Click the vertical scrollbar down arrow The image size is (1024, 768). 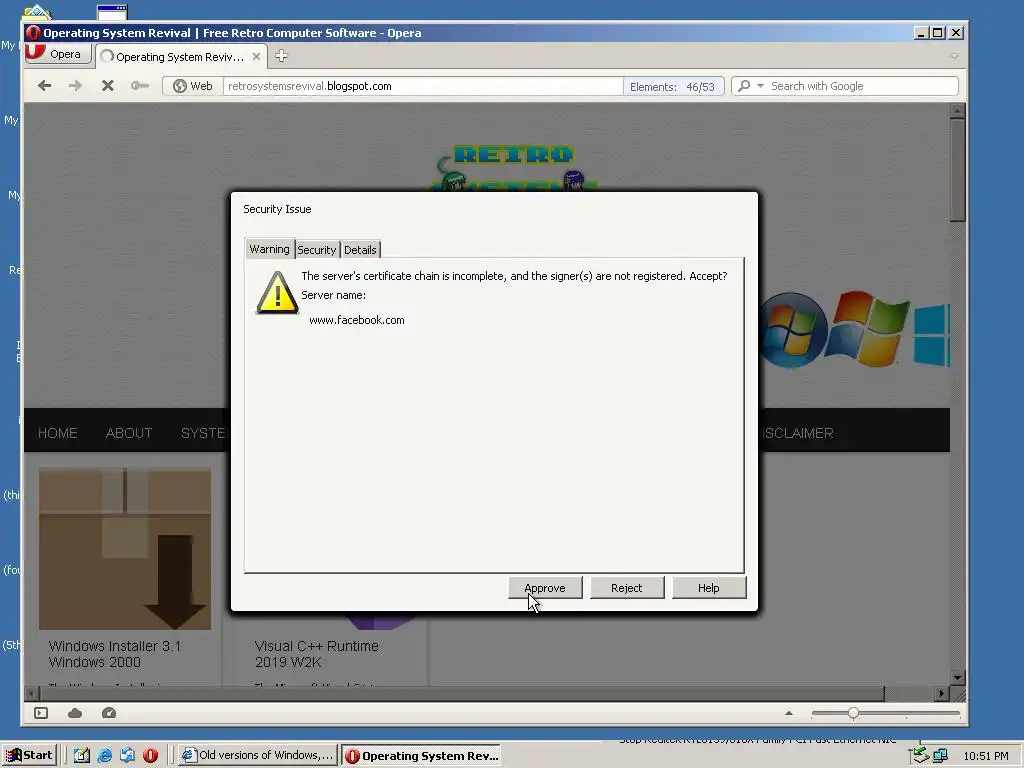(957, 678)
